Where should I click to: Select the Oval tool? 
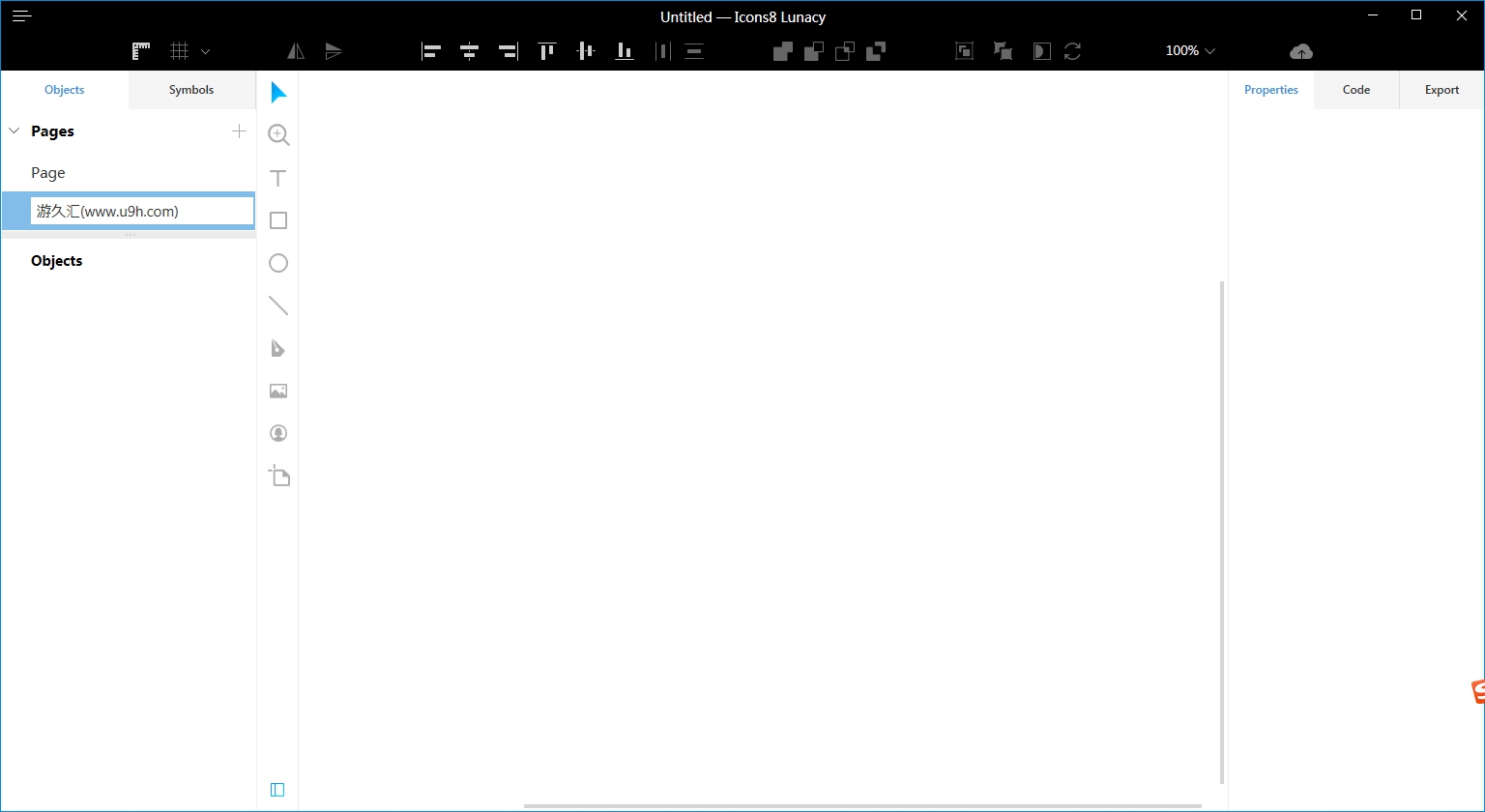pyautogui.click(x=278, y=263)
